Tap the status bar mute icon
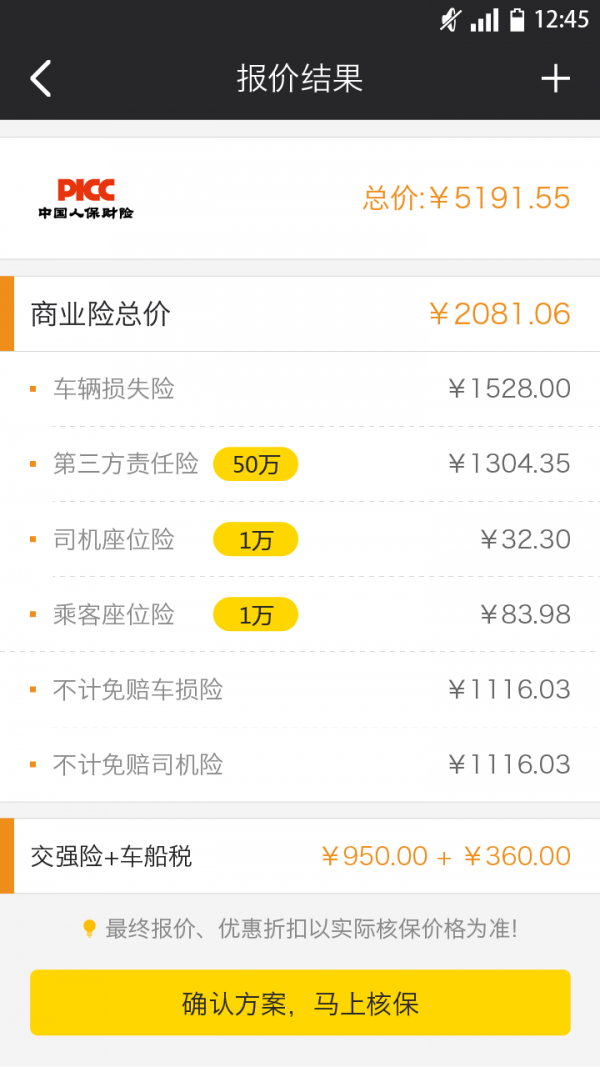 [451, 17]
